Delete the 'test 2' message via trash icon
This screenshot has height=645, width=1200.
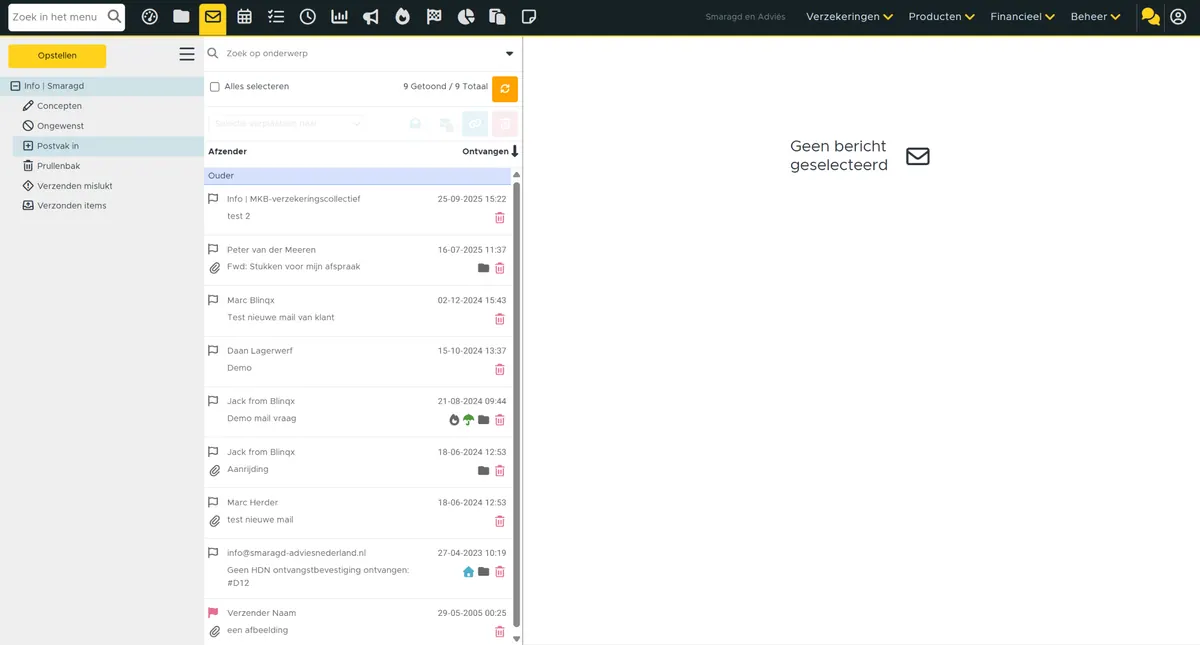(x=500, y=217)
